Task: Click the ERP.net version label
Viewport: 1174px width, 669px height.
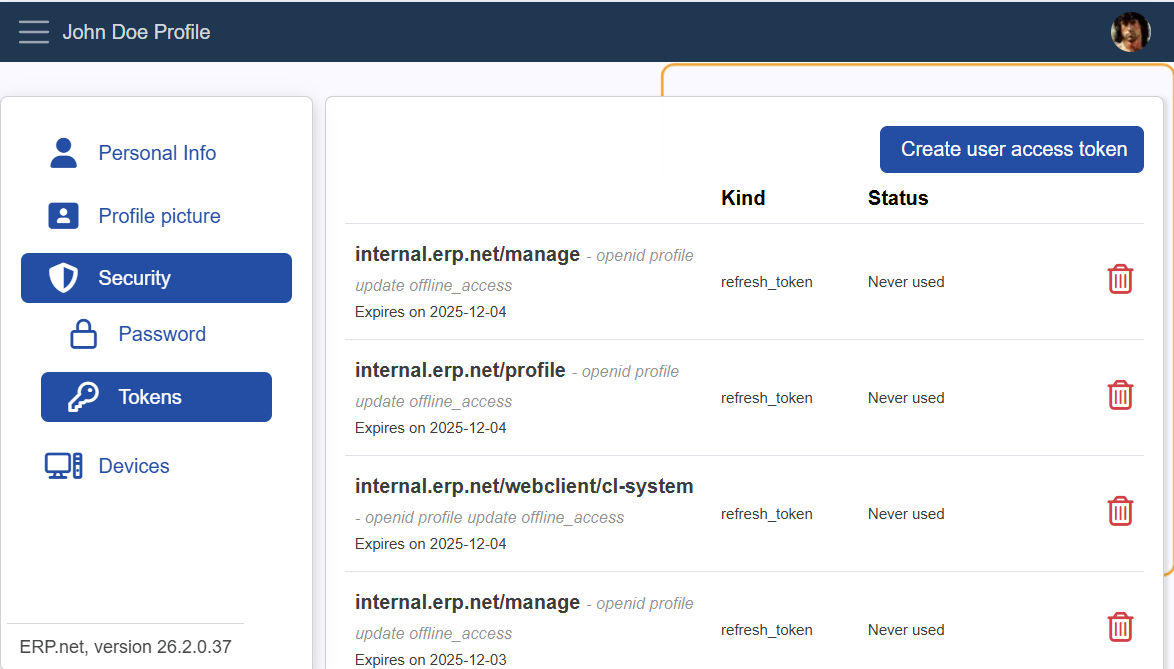Action: (x=125, y=646)
